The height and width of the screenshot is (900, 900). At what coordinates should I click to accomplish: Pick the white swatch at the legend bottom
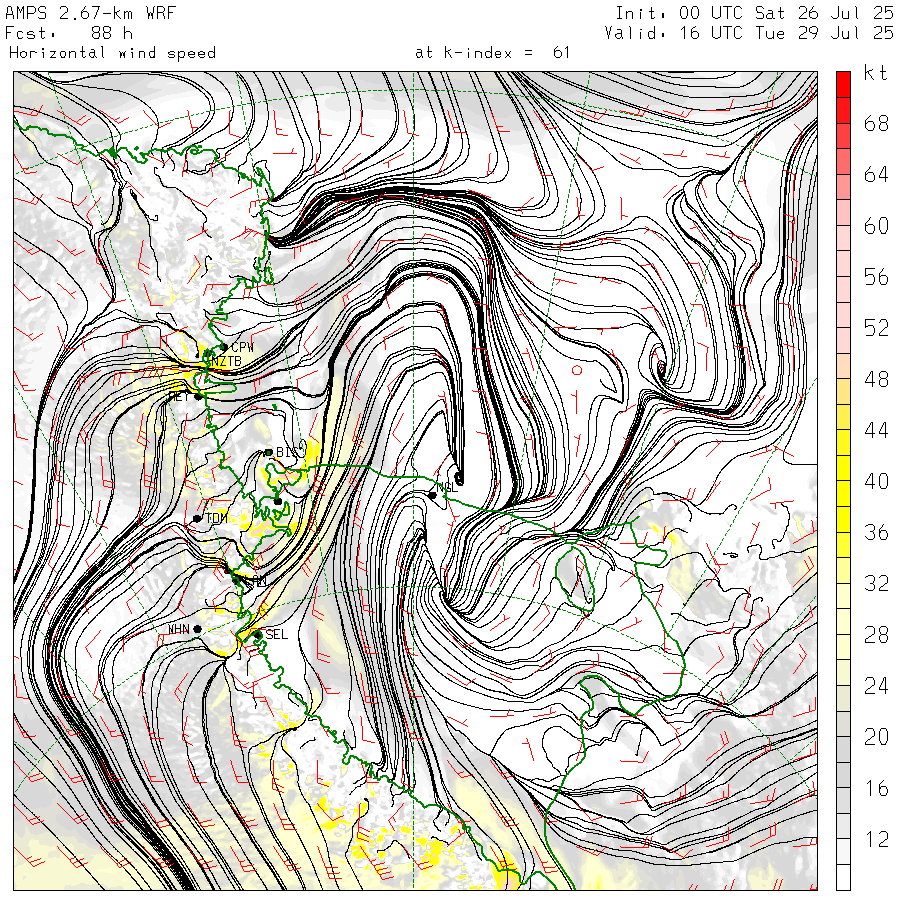pos(843,877)
